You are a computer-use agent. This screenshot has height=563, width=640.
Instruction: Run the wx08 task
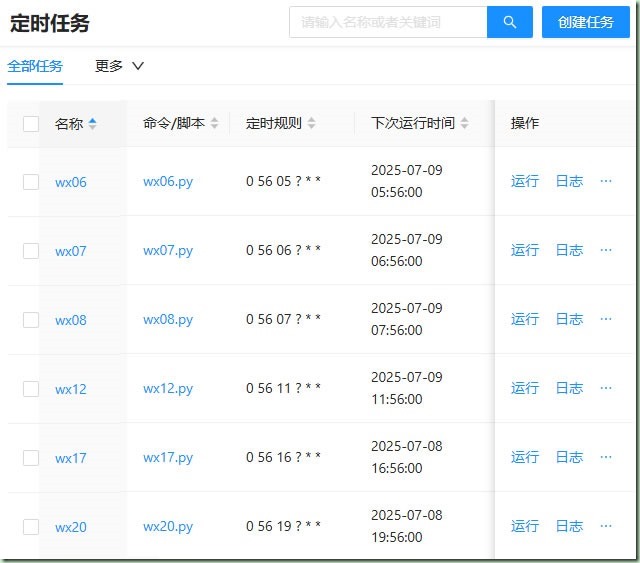pyautogui.click(x=525, y=319)
